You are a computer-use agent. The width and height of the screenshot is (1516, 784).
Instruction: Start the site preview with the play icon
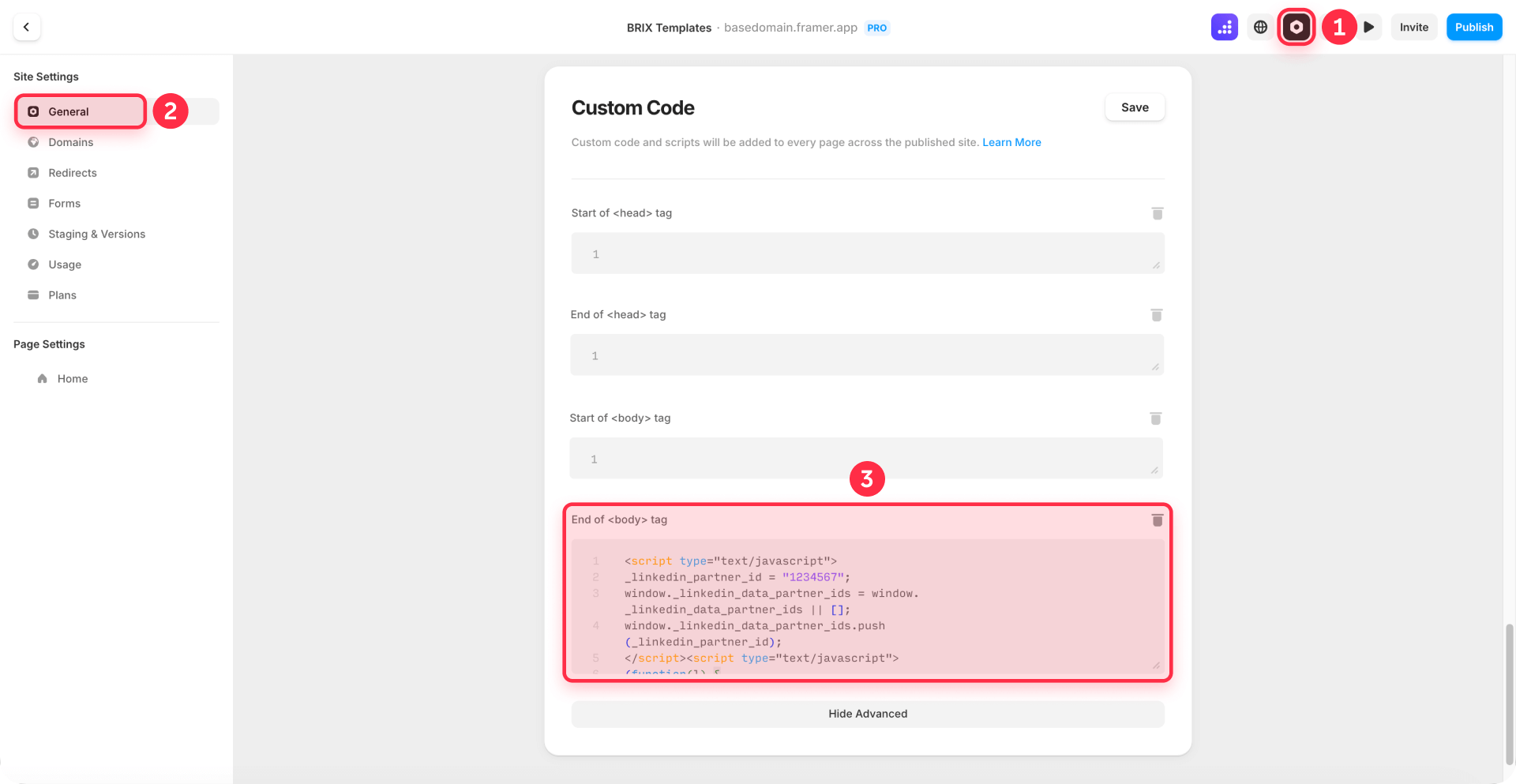[x=1369, y=26]
